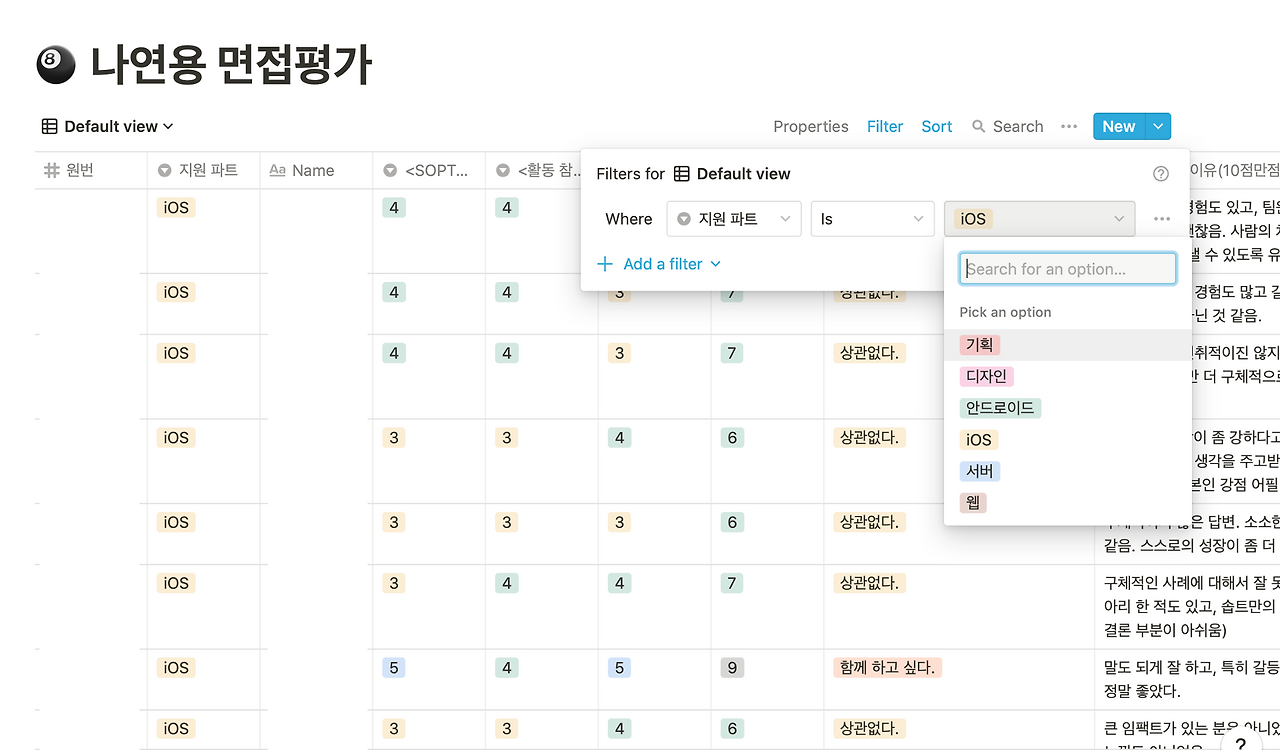Viewport: 1280px width, 750px height.
Task: Click the Name header Aa text icon
Action: [278, 171]
